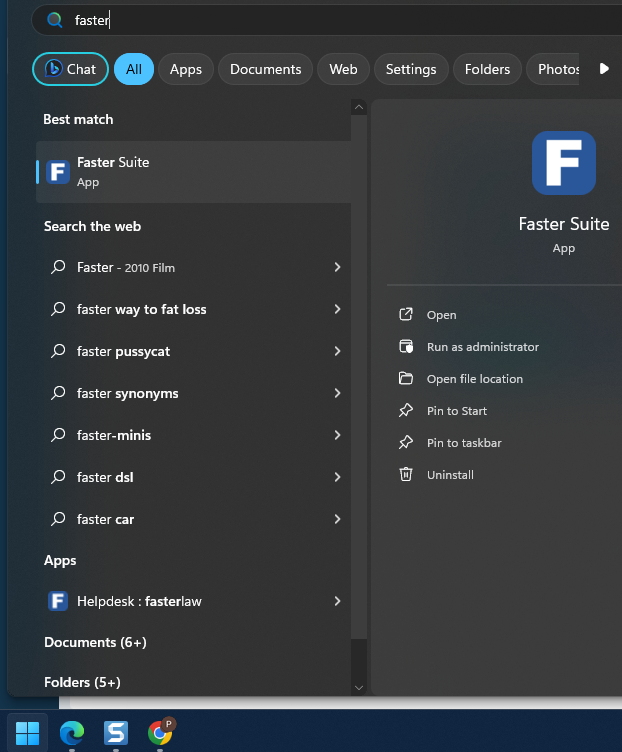Image resolution: width=622 pixels, height=752 pixels.
Task: Click magnifier icon beside 'faster synonyms'
Action: click(58, 393)
